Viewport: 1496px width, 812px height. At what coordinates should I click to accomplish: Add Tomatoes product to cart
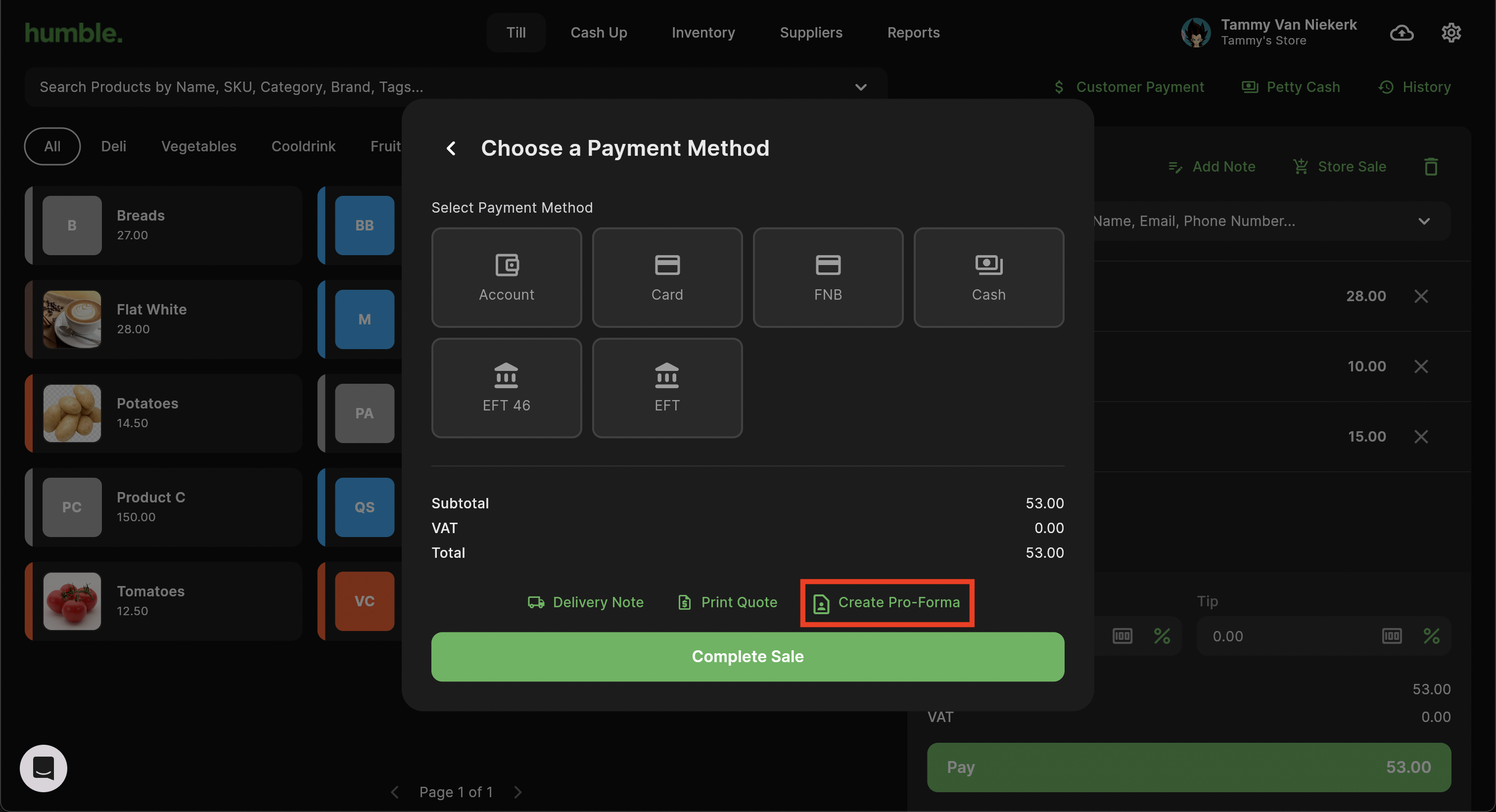[x=163, y=601]
